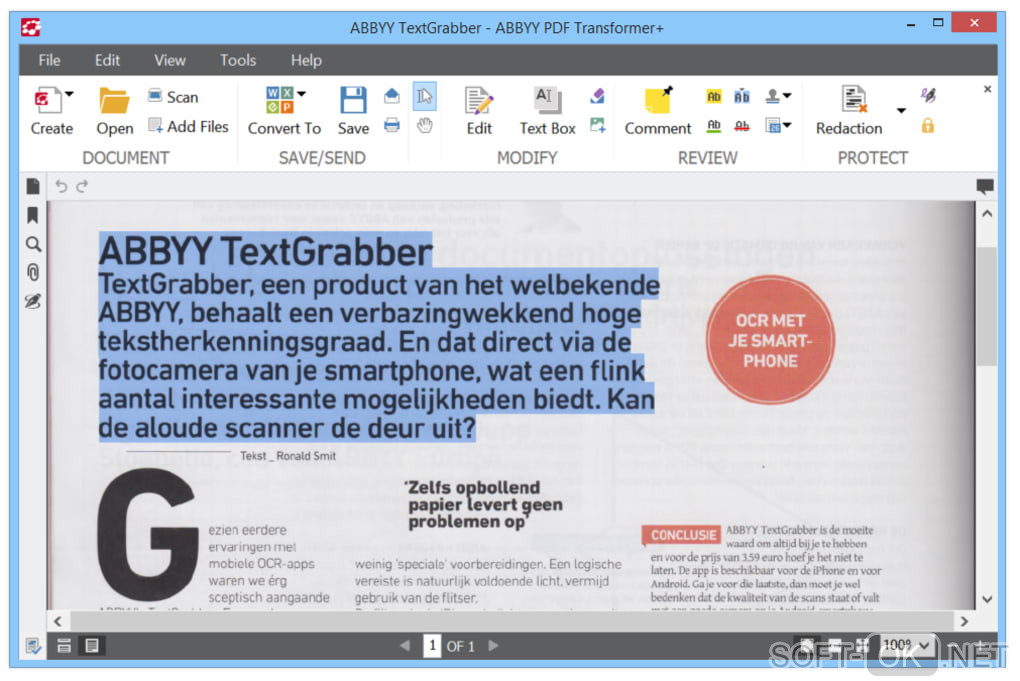This screenshot has height=681, width=1020.
Task: Open the Tools menu
Action: [x=237, y=60]
